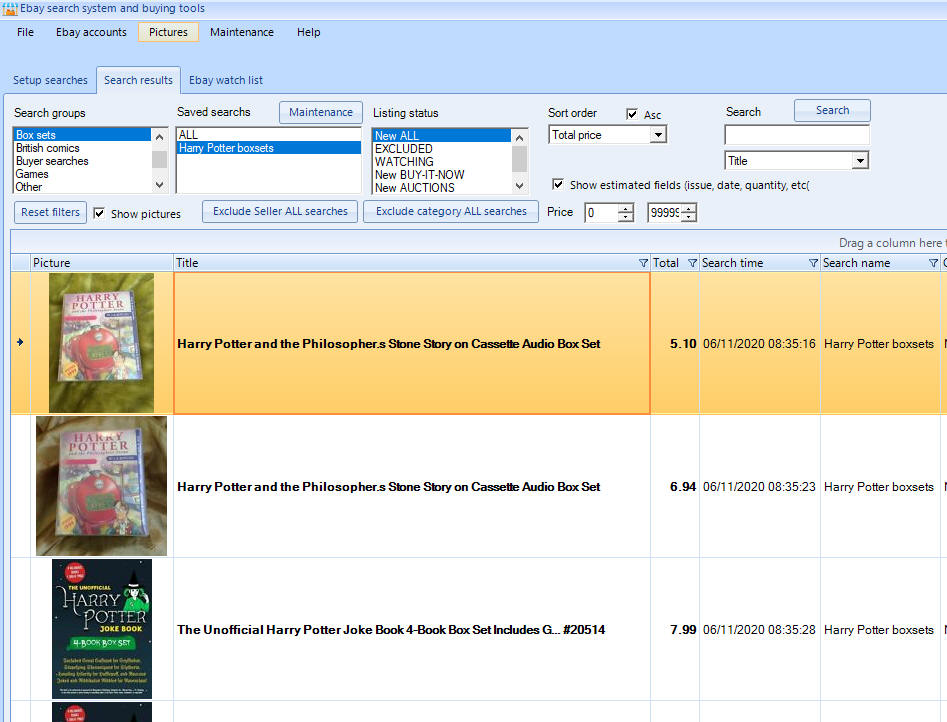Screen dimensions: 947x722
Task: Open the Search name column filter icon
Action: point(934,263)
